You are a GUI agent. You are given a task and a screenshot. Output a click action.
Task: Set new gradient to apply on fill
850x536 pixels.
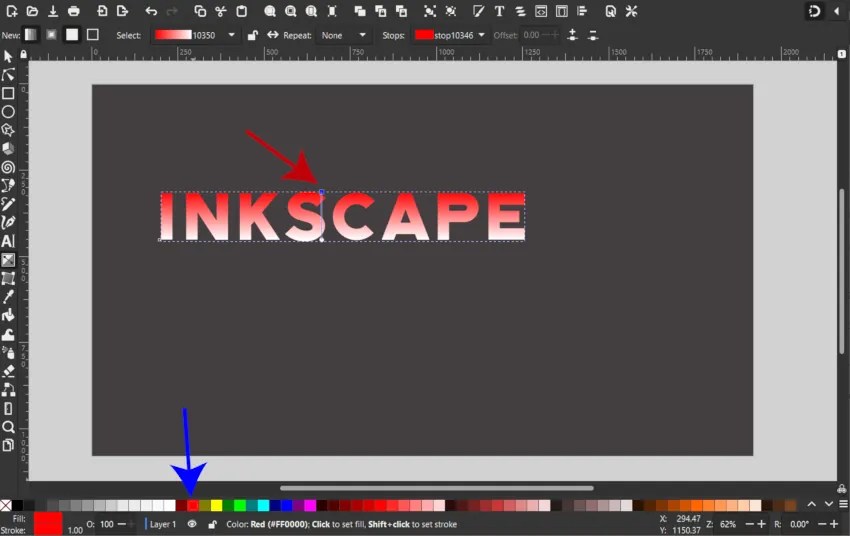pyautogui.click(x=72, y=35)
